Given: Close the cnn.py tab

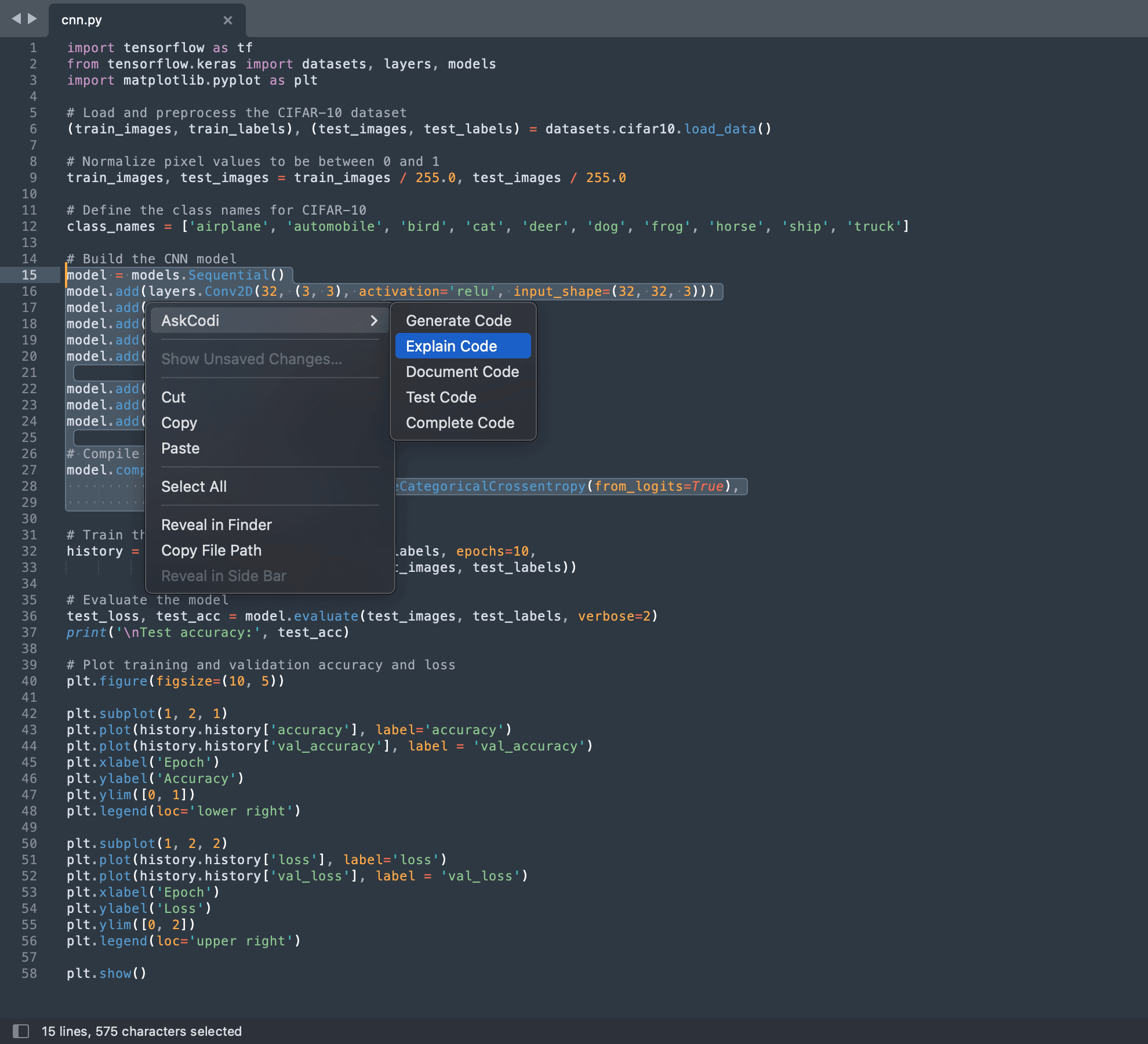Looking at the screenshot, I should tap(228, 20).
